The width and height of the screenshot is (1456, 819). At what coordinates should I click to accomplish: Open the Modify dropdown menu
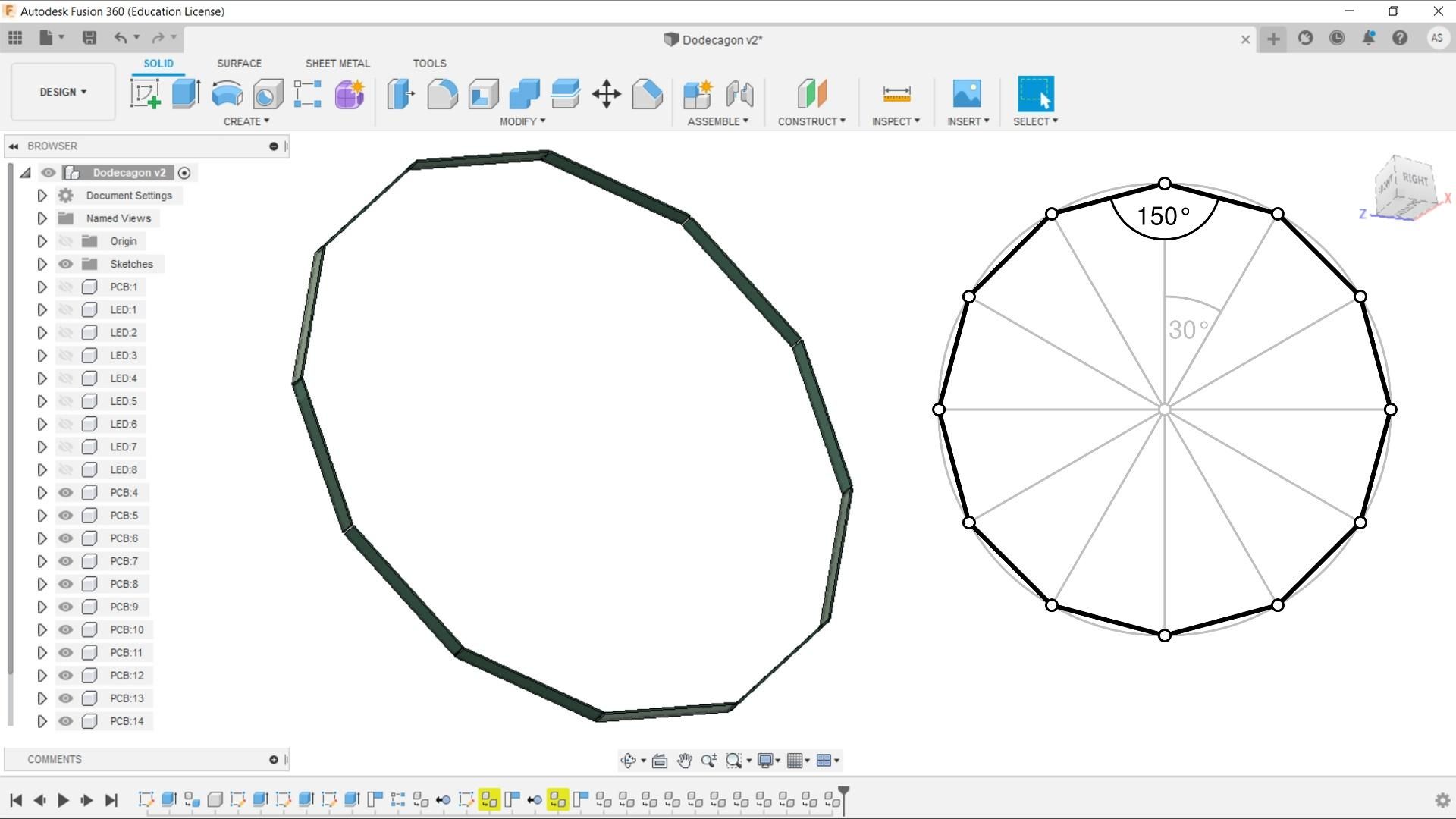click(522, 121)
